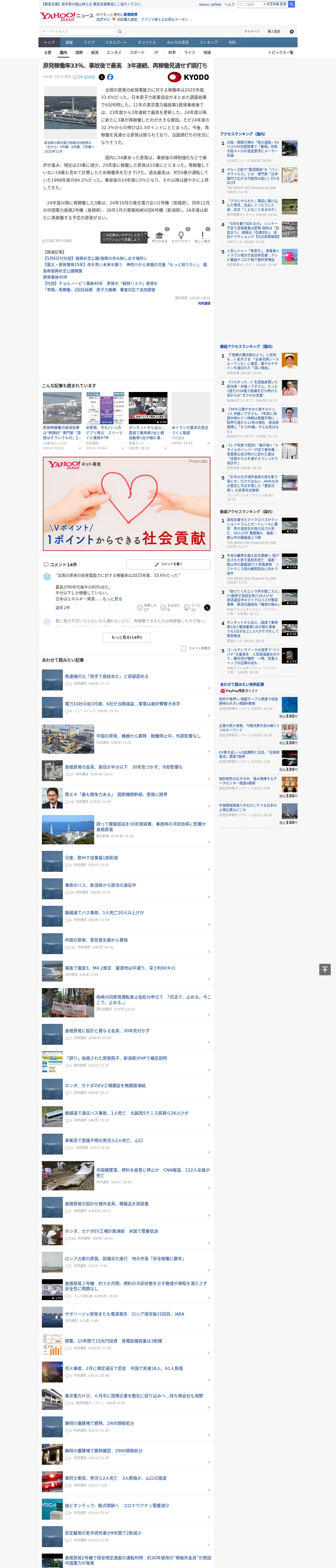
Task: Click the web search button in the top bar
Action: tap(292, 4)
